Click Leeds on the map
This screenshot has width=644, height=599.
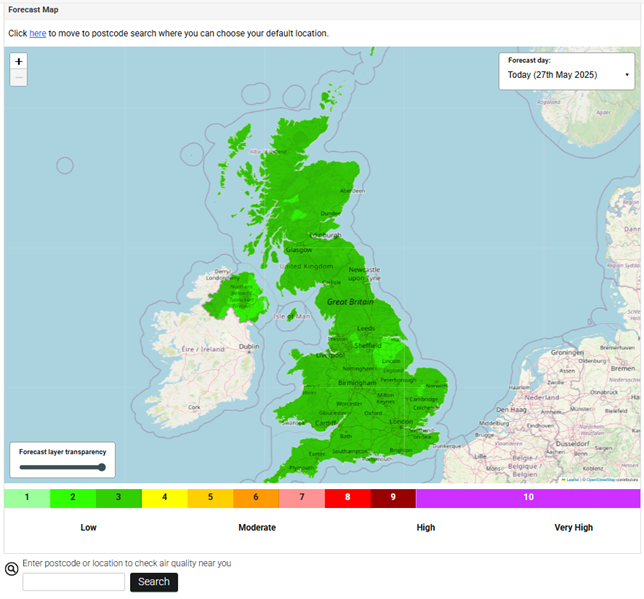(x=366, y=328)
